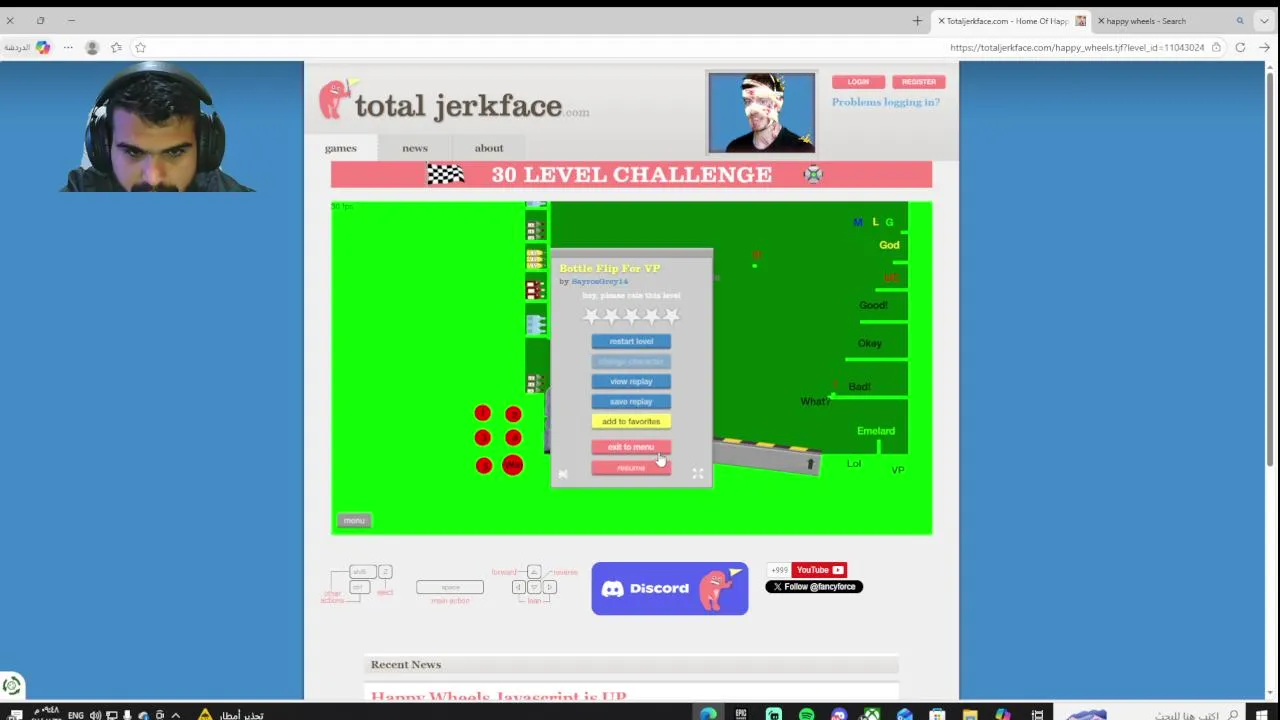Open Spotify from taskbar
The height and width of the screenshot is (720, 1280).
(x=806, y=714)
